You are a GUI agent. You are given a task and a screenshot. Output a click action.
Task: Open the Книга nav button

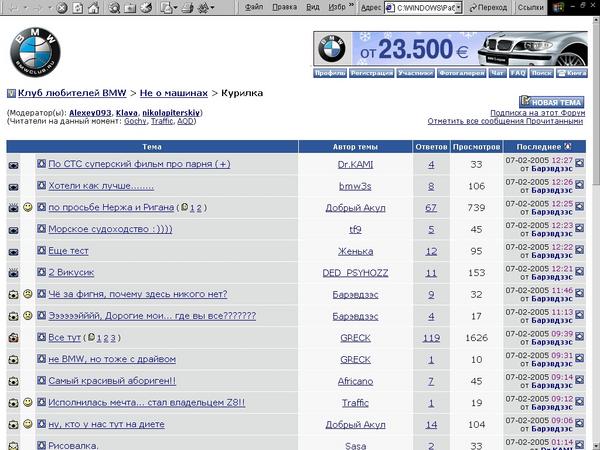[572, 73]
